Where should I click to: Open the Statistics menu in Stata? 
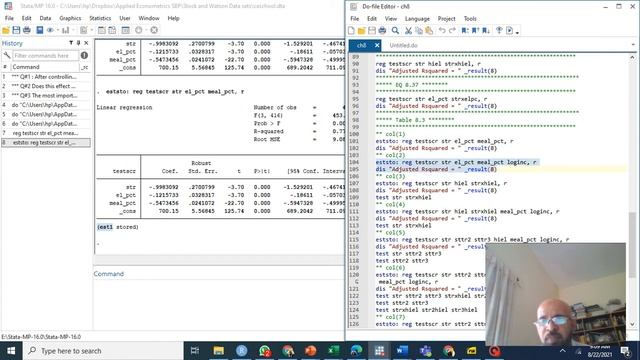click(x=100, y=18)
